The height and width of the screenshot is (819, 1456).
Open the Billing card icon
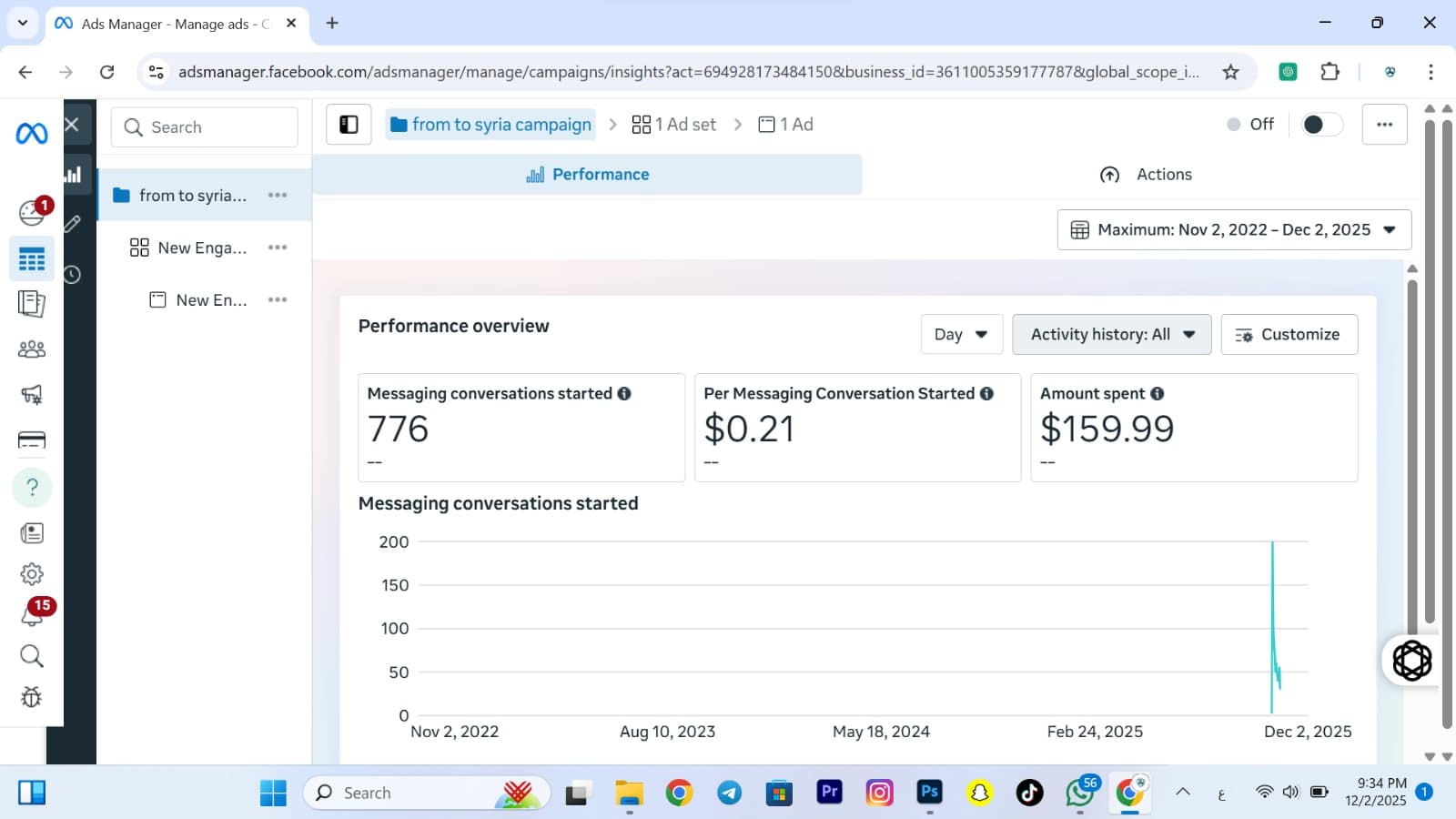click(x=32, y=440)
